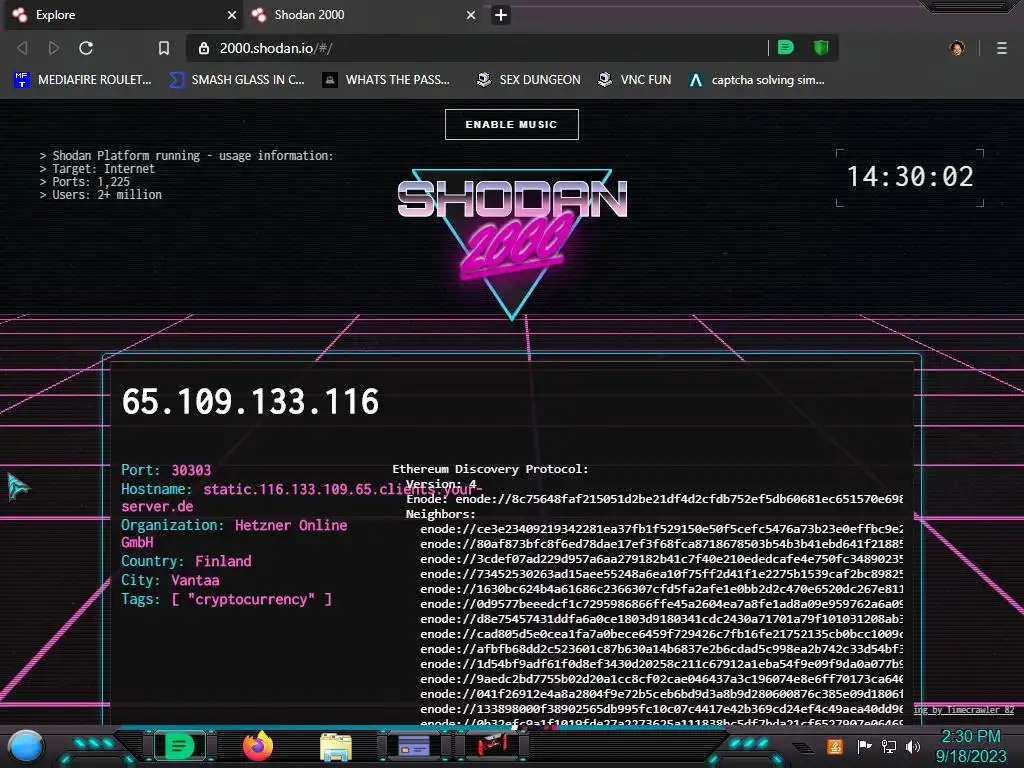Viewport: 1024px width, 768px height.
Task: Click the 'Users: 2+ million' line
Action: pyautogui.click(x=101, y=195)
